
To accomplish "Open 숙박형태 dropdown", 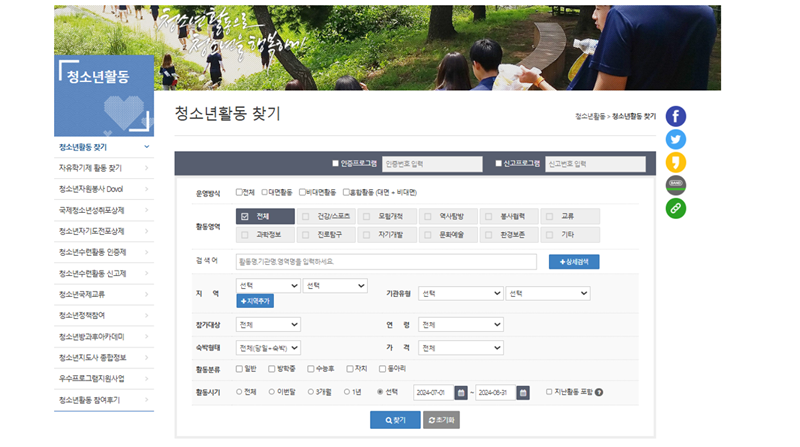I will [x=268, y=348].
